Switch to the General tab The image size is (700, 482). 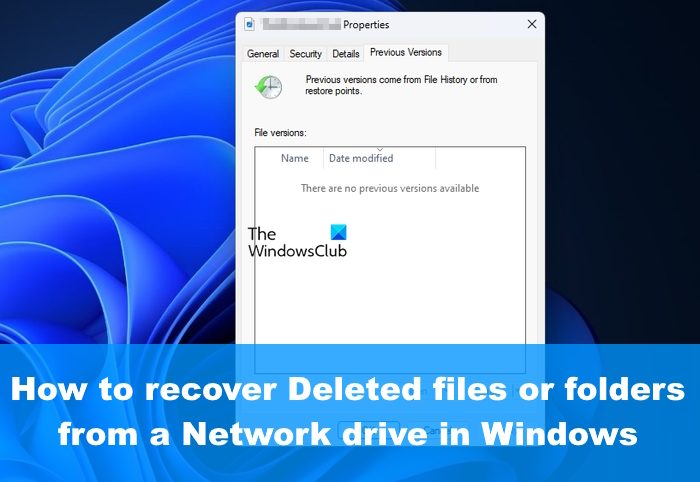pyautogui.click(x=263, y=54)
